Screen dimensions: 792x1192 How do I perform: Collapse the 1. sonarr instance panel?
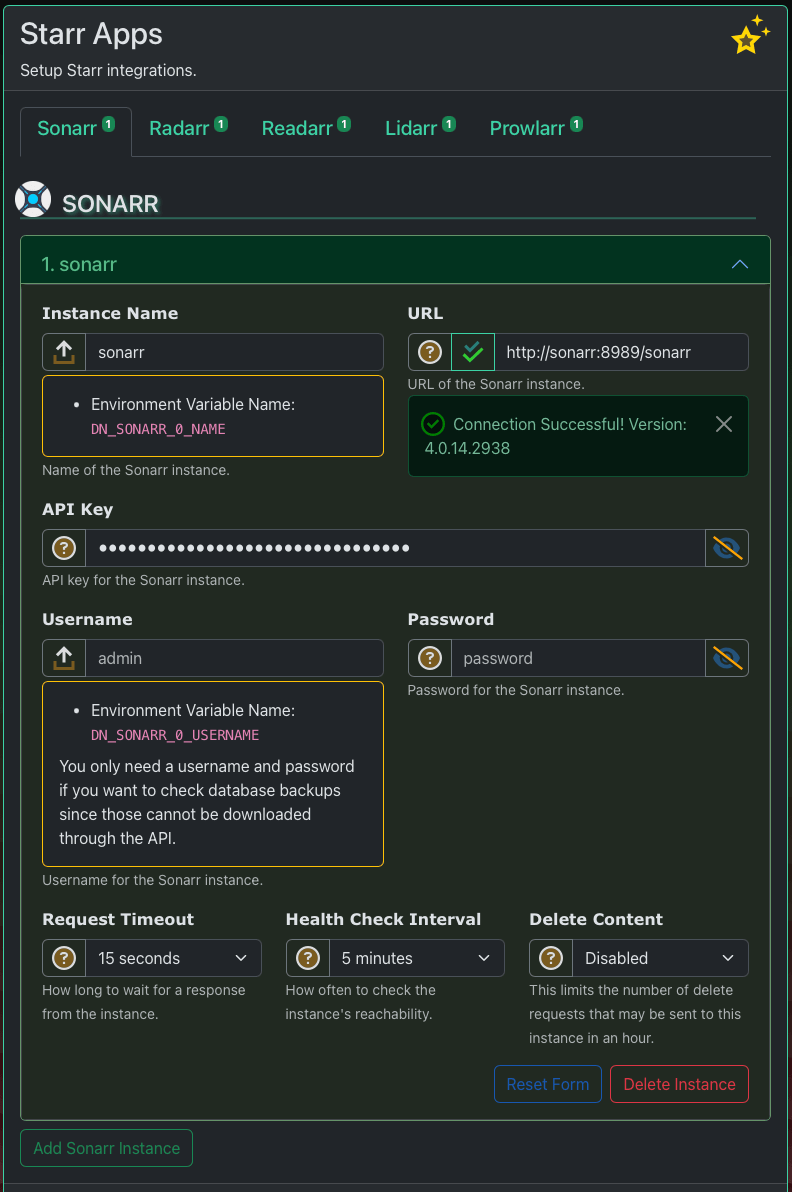click(740, 264)
